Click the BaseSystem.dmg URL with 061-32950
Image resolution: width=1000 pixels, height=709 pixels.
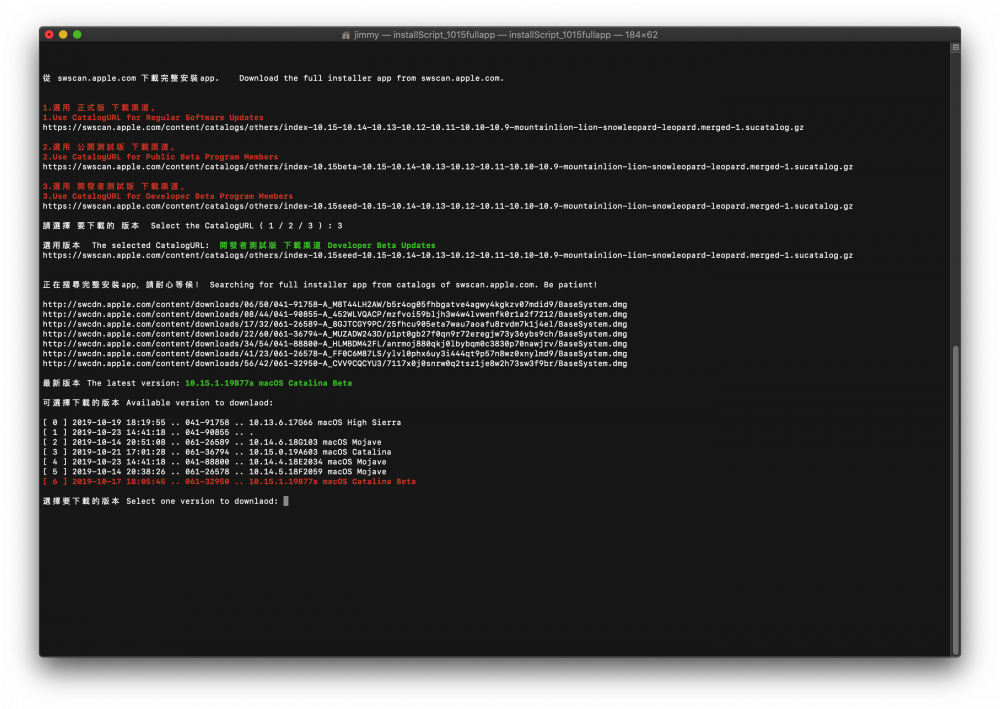tap(335, 364)
